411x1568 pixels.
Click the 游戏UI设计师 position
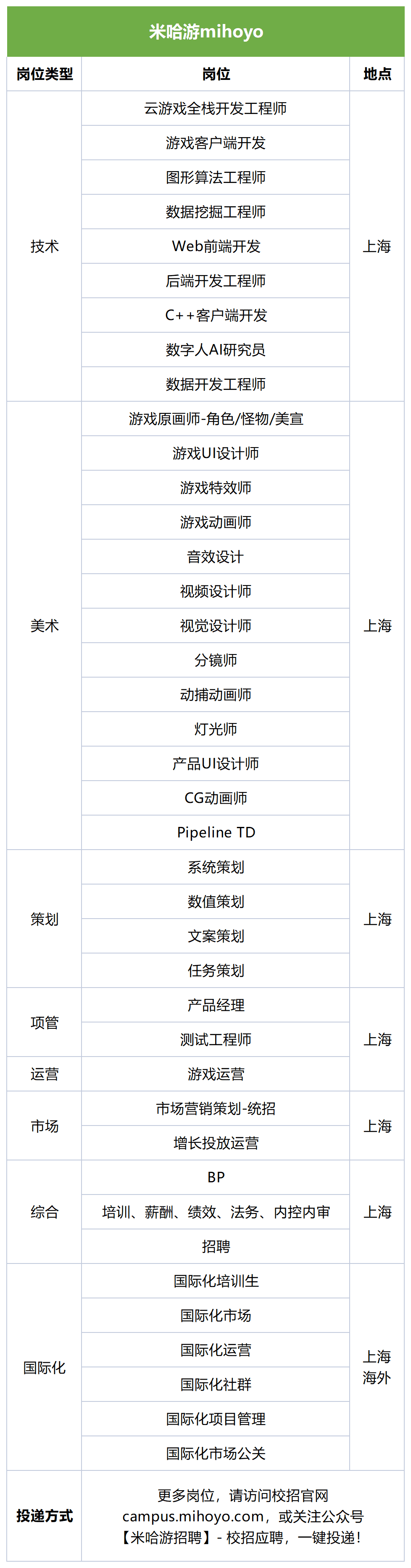tap(216, 453)
